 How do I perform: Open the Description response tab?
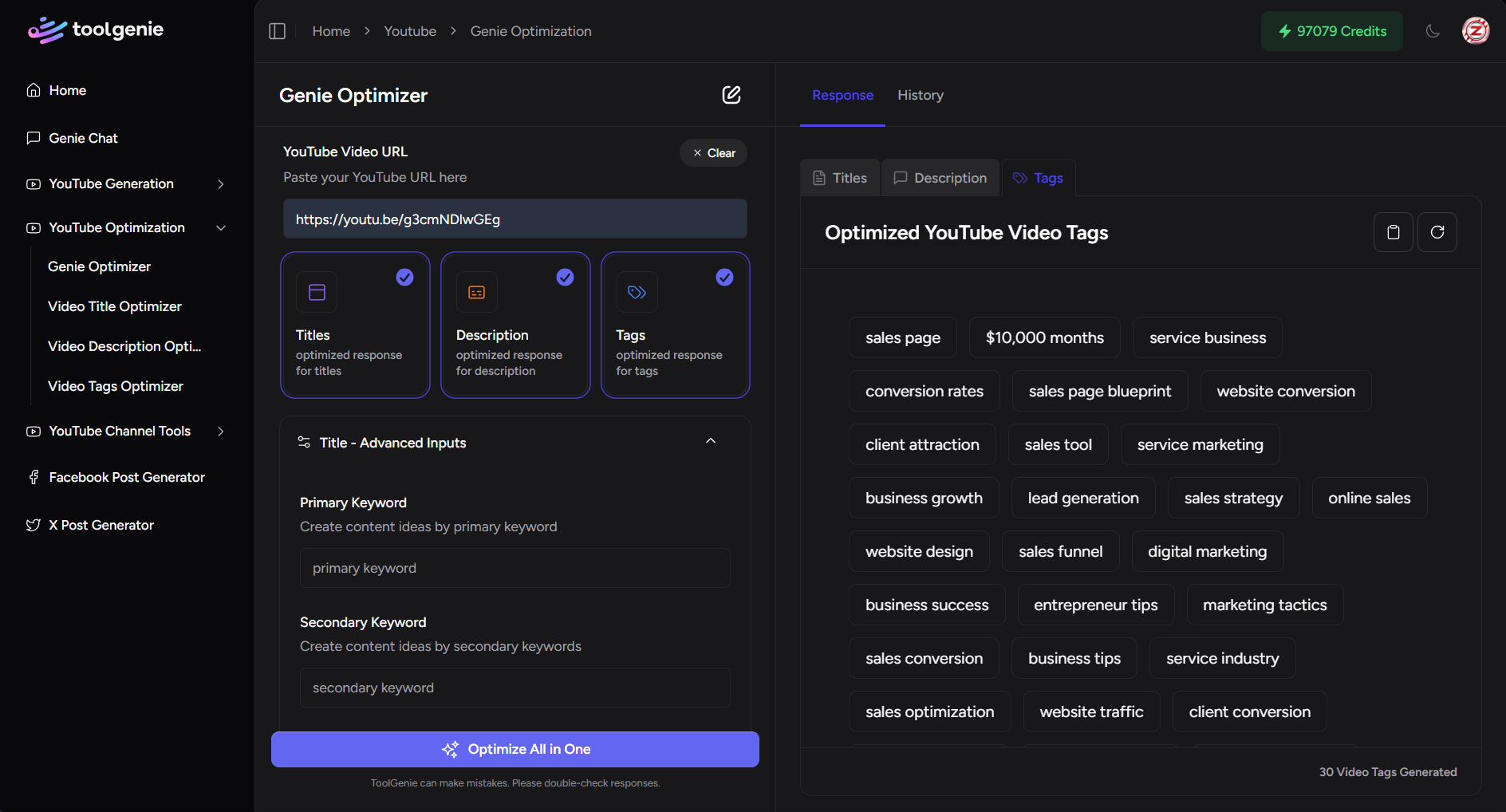click(x=940, y=178)
